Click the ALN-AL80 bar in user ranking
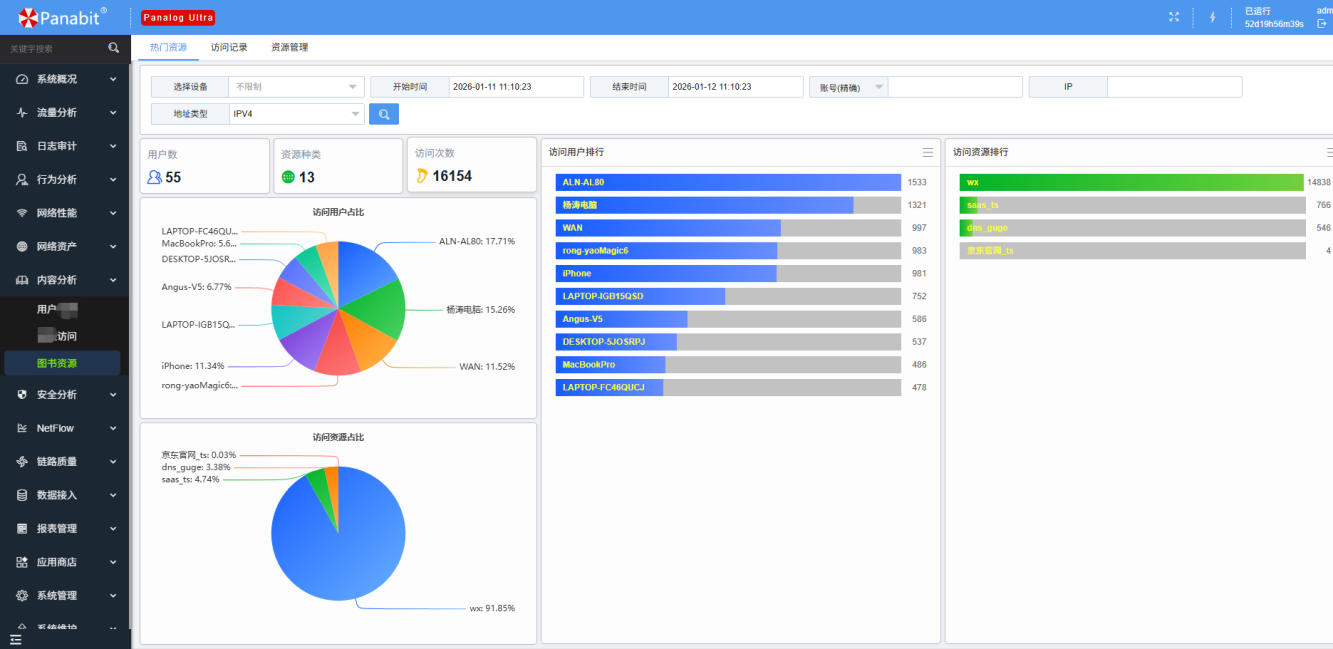The height and width of the screenshot is (649, 1333). coord(728,182)
